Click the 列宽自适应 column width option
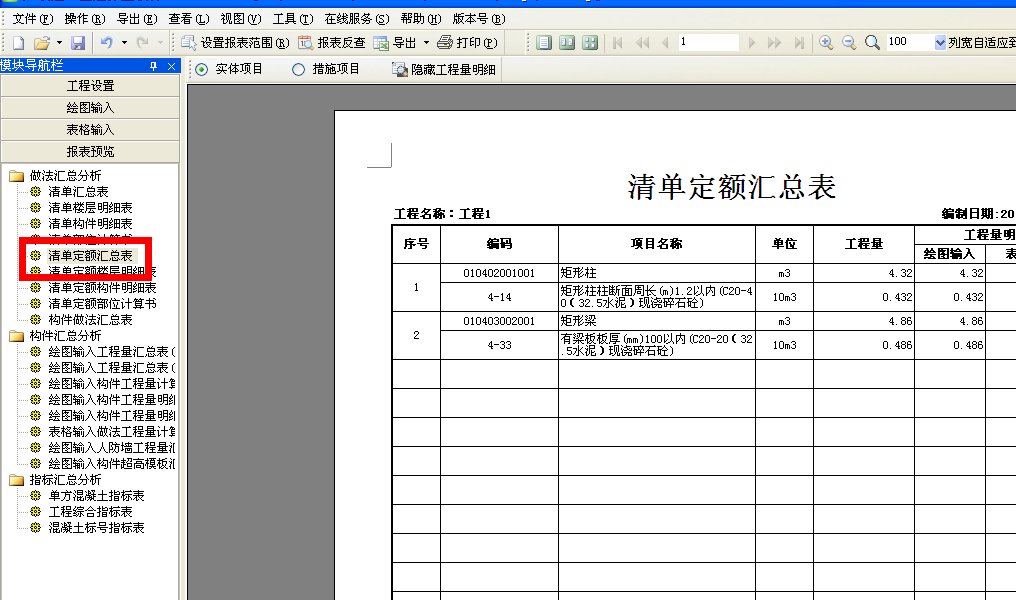Screen dimensions: 1016x600 pyautogui.click(x=982, y=43)
